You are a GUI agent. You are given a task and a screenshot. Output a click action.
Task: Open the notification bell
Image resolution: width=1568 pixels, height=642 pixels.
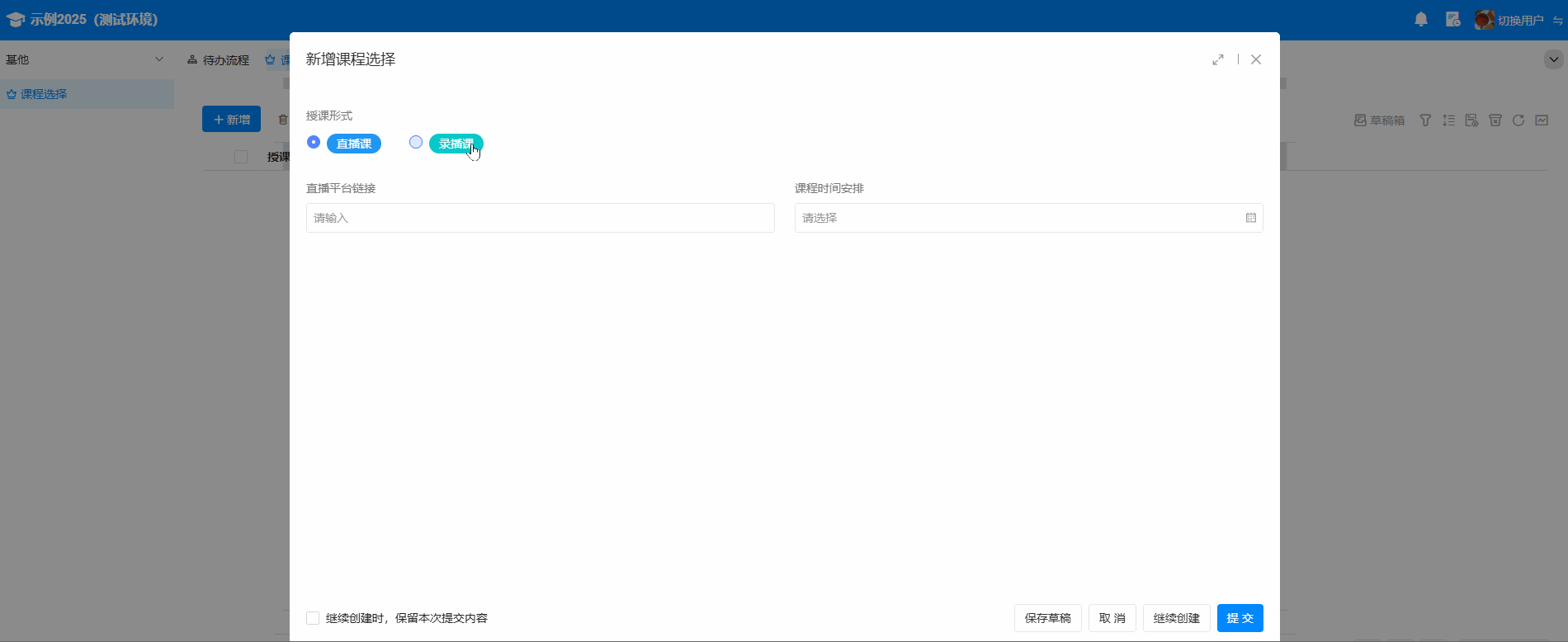(x=1421, y=20)
